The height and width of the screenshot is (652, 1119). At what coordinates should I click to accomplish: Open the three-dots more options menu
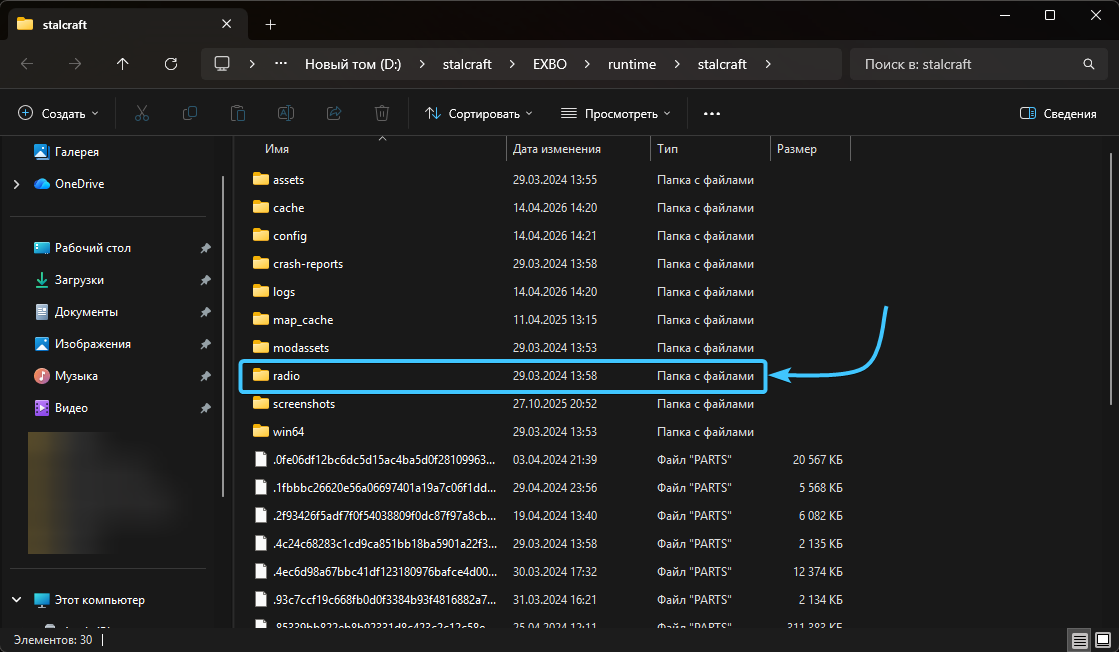click(711, 114)
